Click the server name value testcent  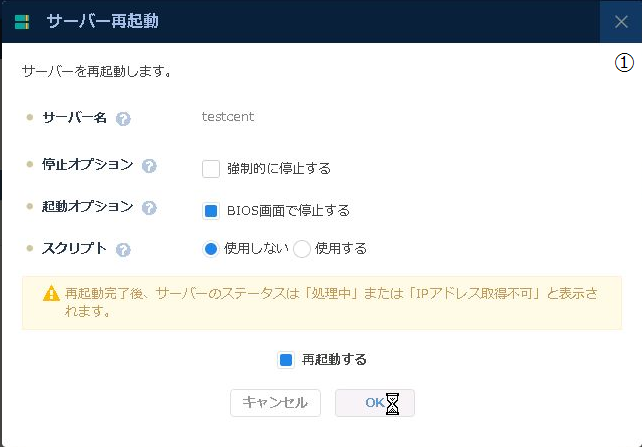(x=228, y=117)
